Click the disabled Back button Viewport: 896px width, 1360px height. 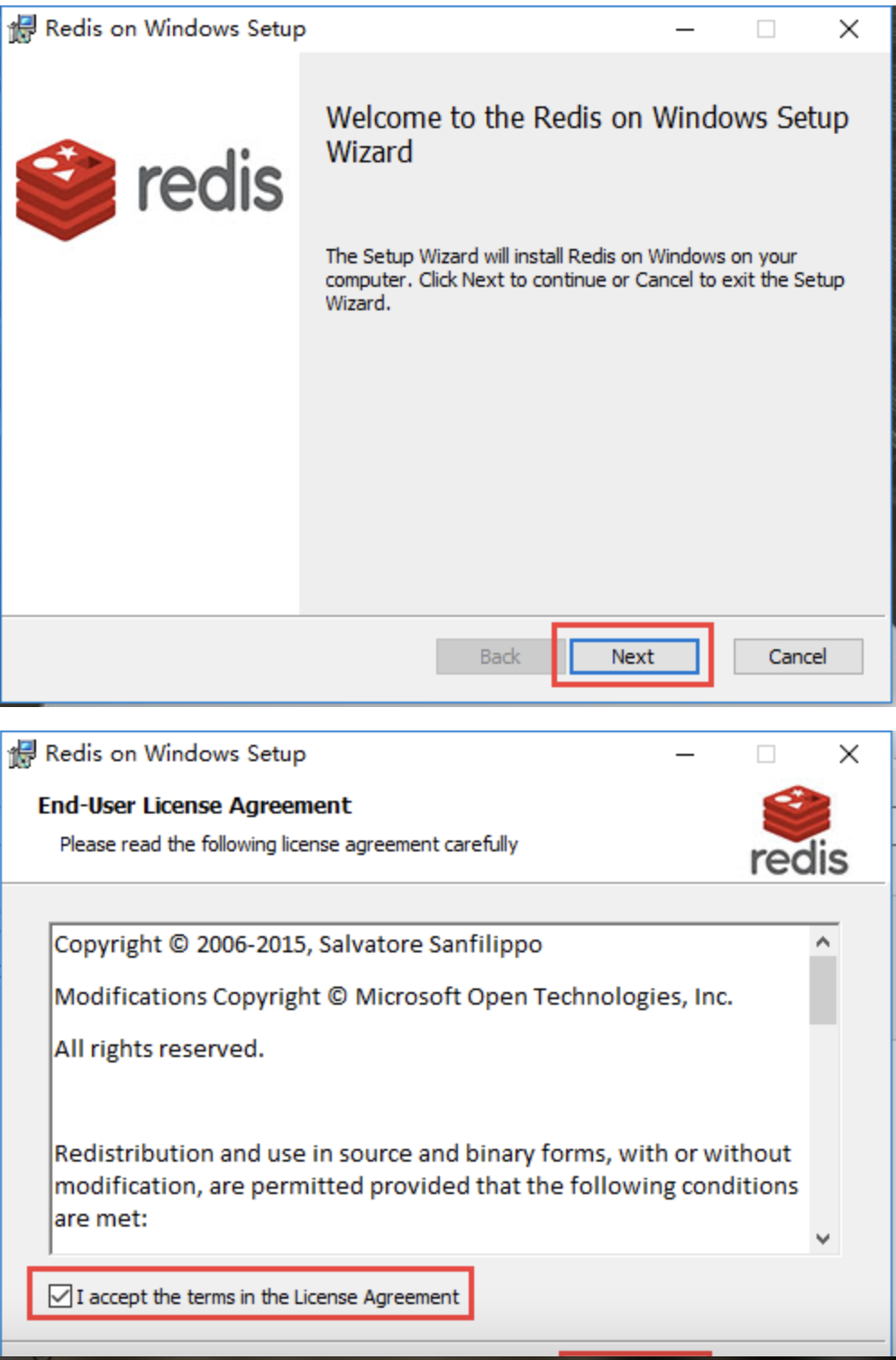tap(500, 657)
